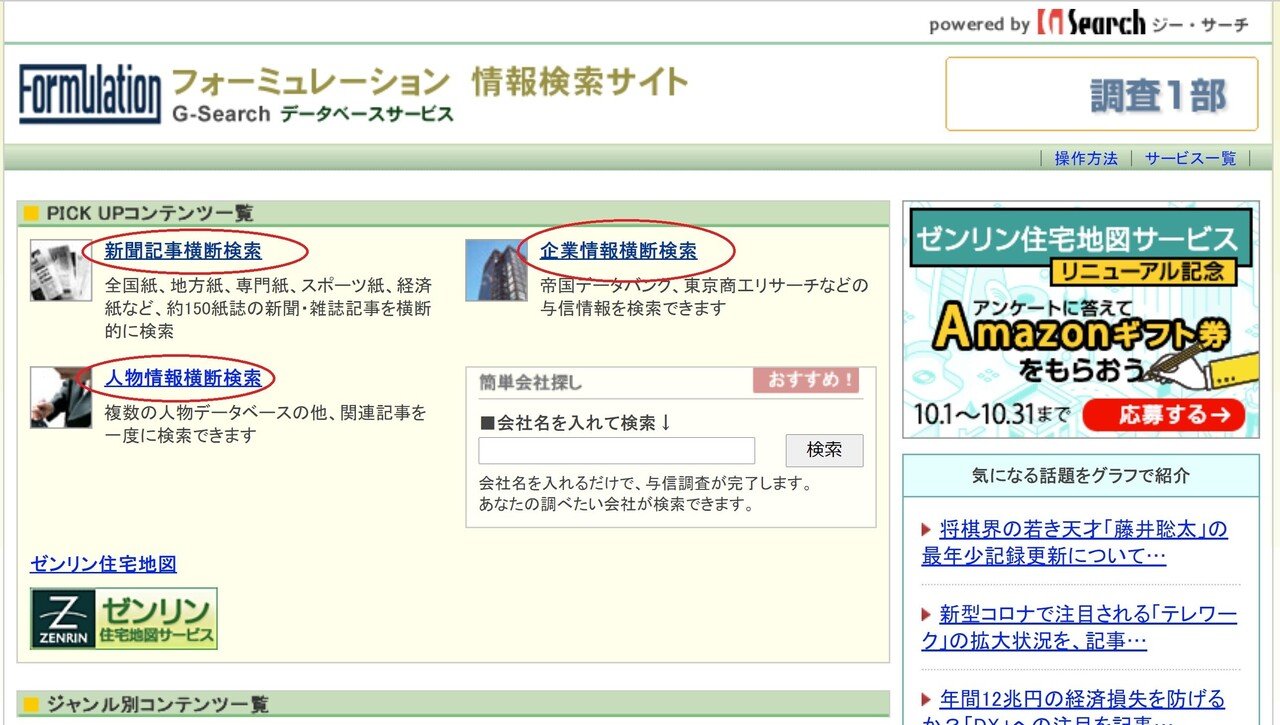This screenshot has height=725, width=1280.
Task: Click the 会社名を入れて検索 label
Action: 576,423
